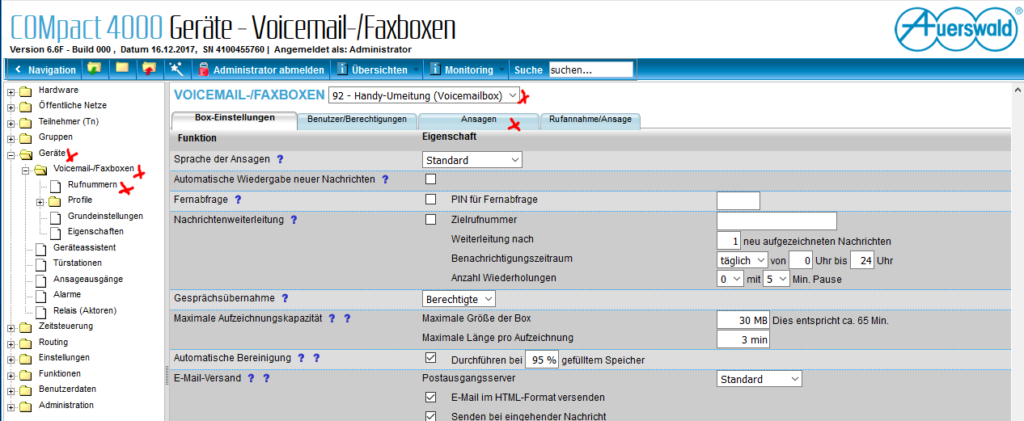This screenshot has height=421, width=1024.
Task: Open Alarme in navigation tree
Action: click(x=67, y=294)
